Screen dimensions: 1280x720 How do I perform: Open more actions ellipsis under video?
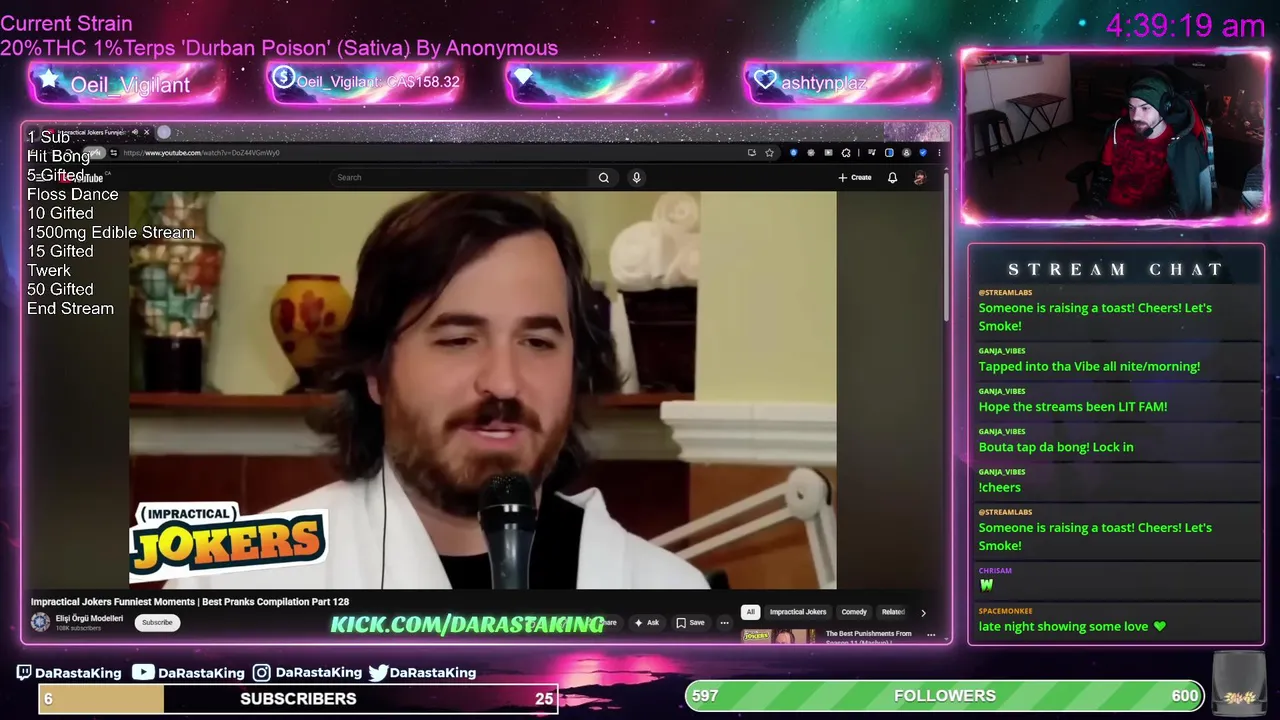click(x=724, y=622)
